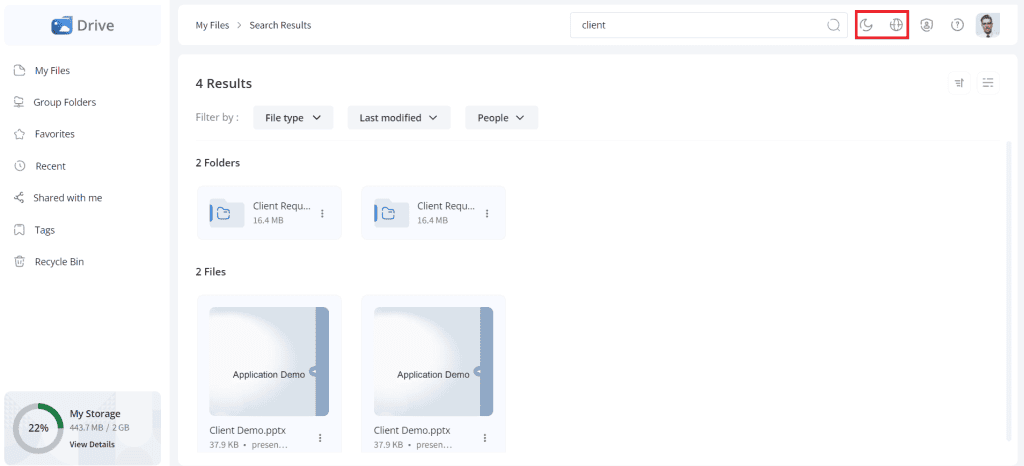1024x466 pixels.
Task: Click the Drive logo
Action: point(83,25)
